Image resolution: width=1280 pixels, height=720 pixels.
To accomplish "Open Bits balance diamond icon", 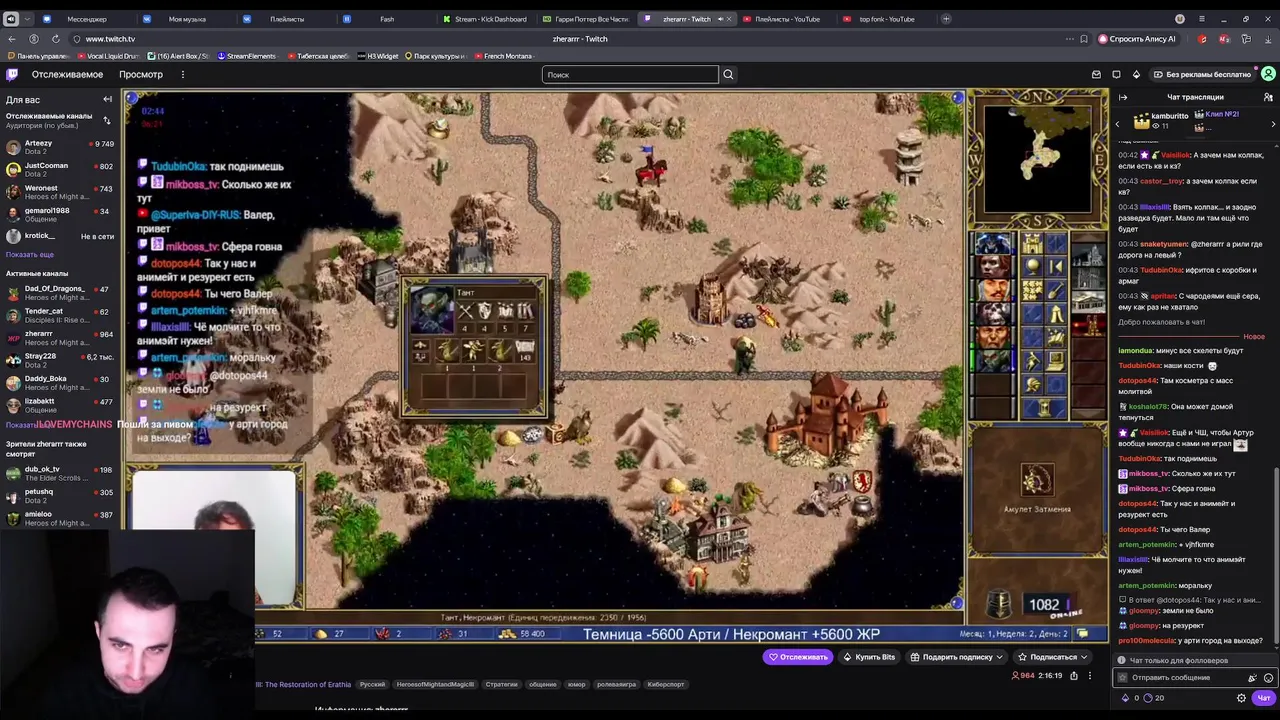I will click(x=1123, y=698).
